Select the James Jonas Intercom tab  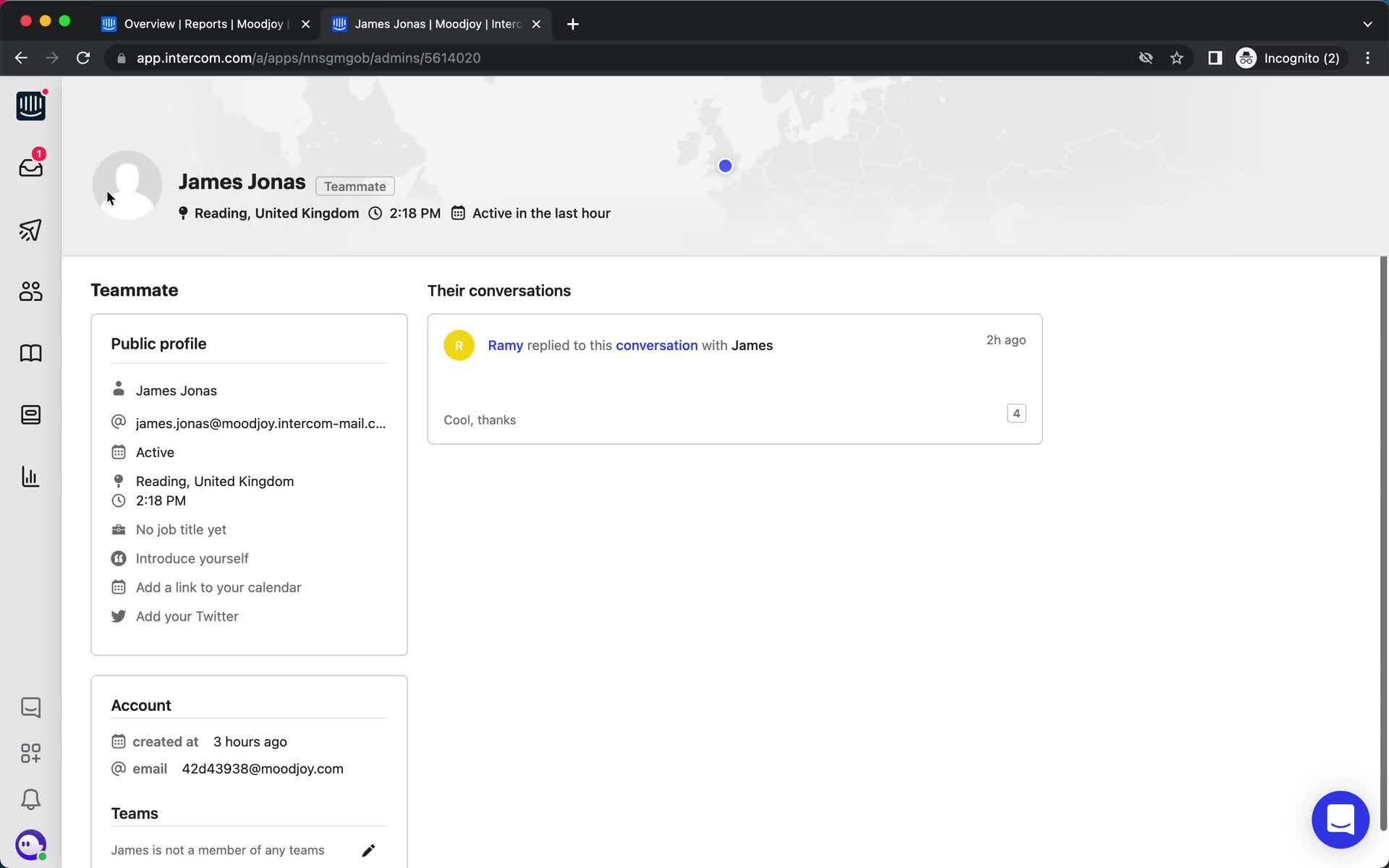coord(437,23)
